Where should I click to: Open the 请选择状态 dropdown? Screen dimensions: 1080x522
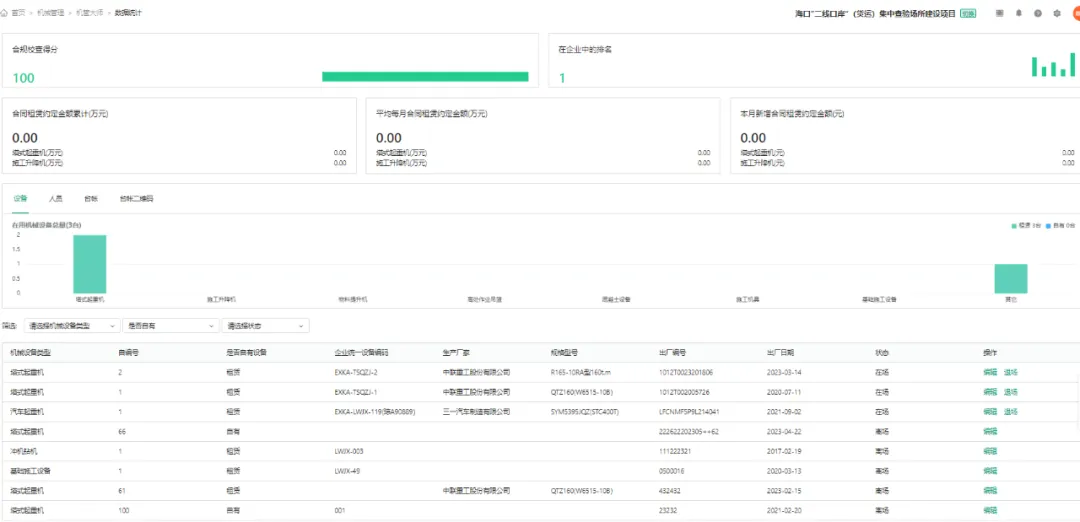265,325
